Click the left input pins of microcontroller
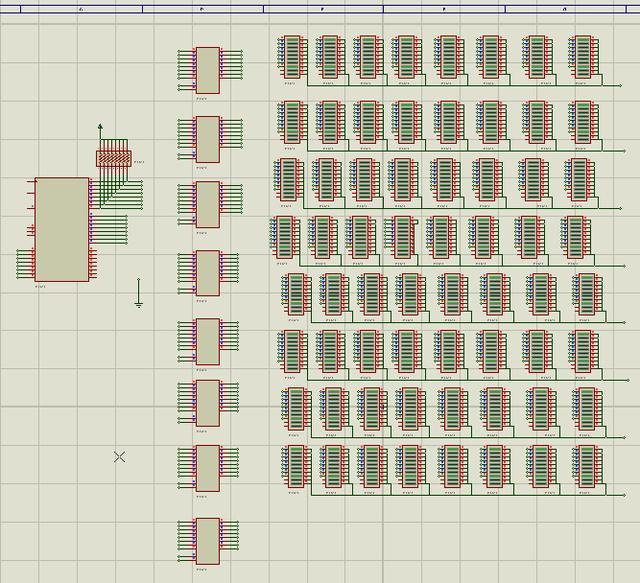 pos(25,264)
